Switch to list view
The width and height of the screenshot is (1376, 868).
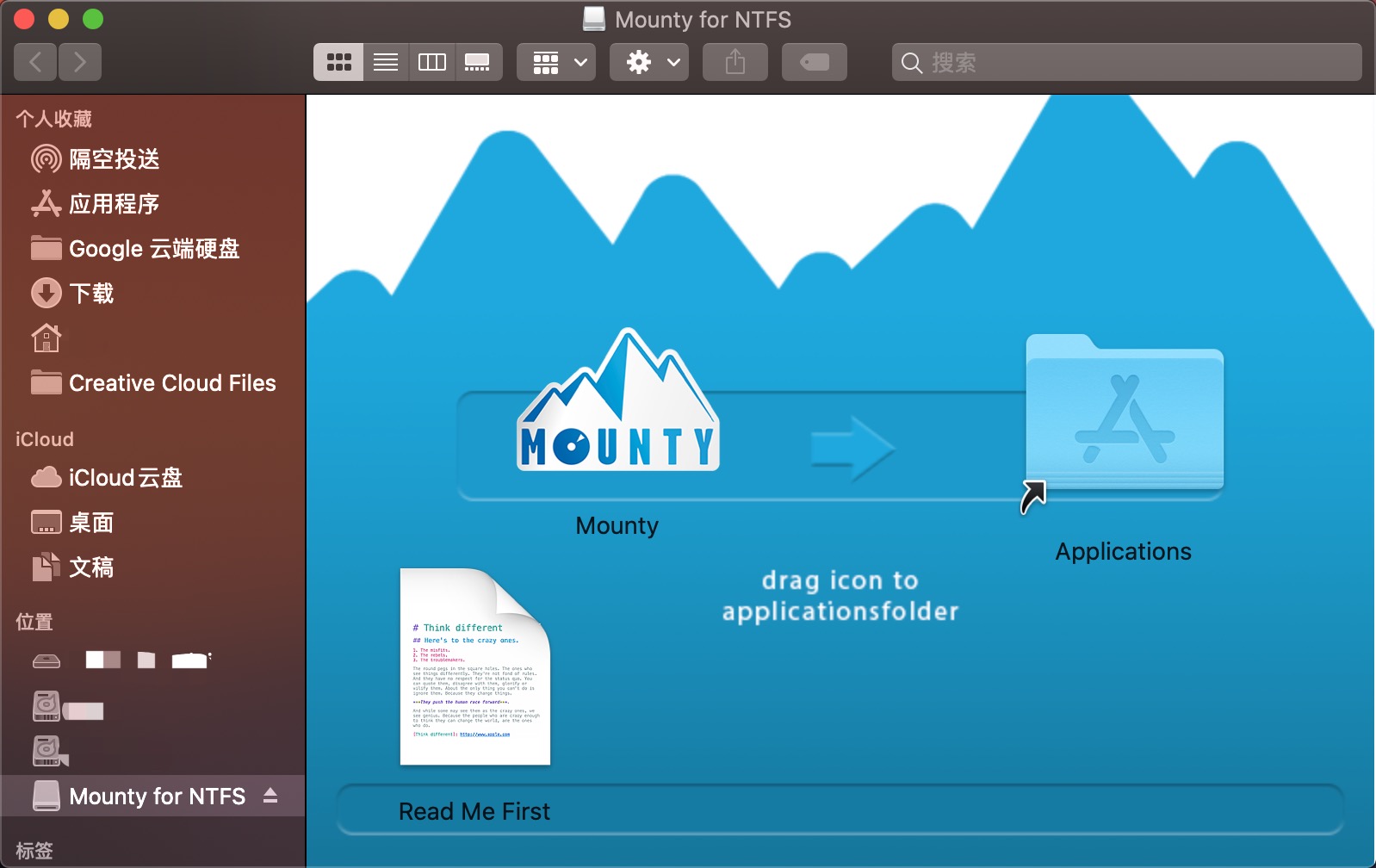(x=386, y=62)
